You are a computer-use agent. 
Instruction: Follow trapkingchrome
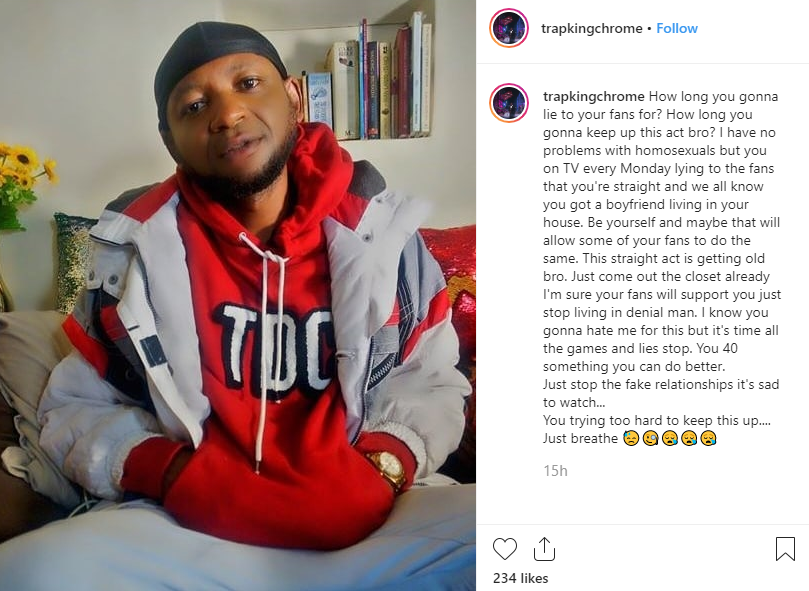coord(676,28)
